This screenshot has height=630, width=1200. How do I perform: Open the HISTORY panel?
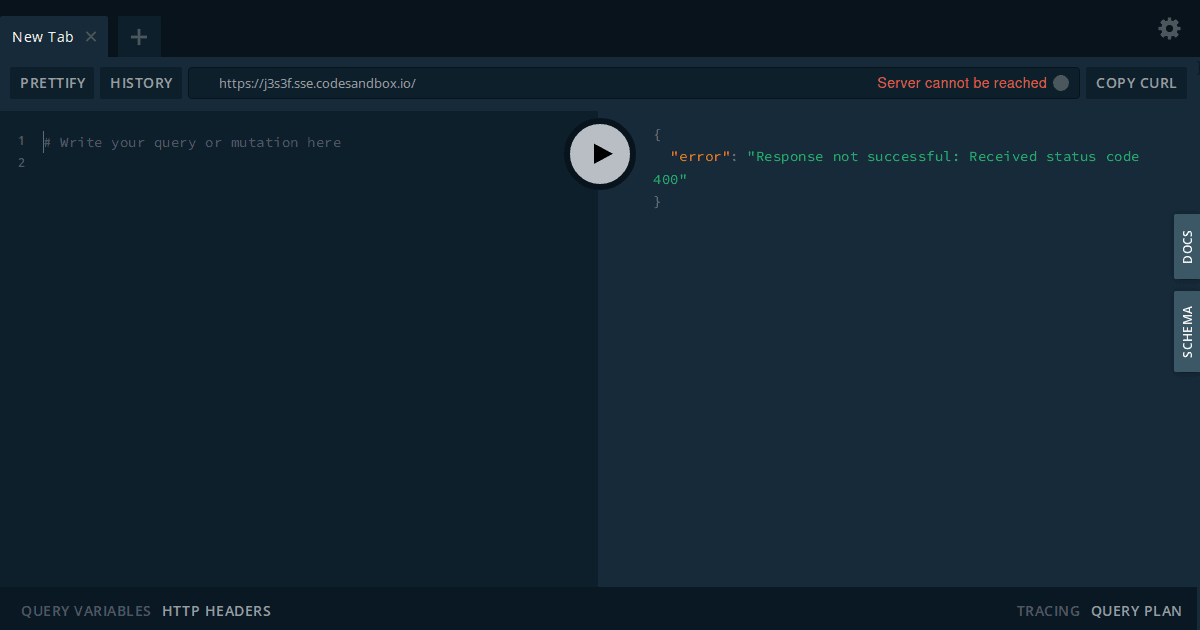tap(141, 82)
